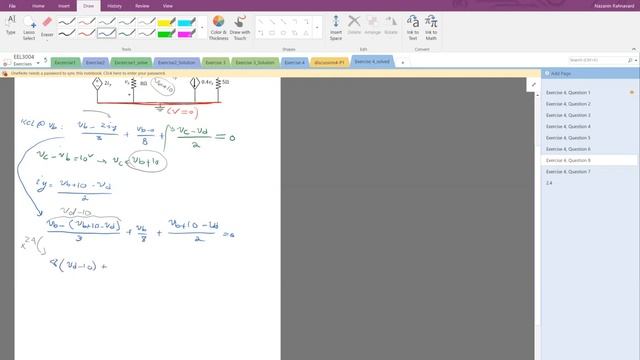
Task: Select the first pen in the top row
Action: (x=67, y=22)
